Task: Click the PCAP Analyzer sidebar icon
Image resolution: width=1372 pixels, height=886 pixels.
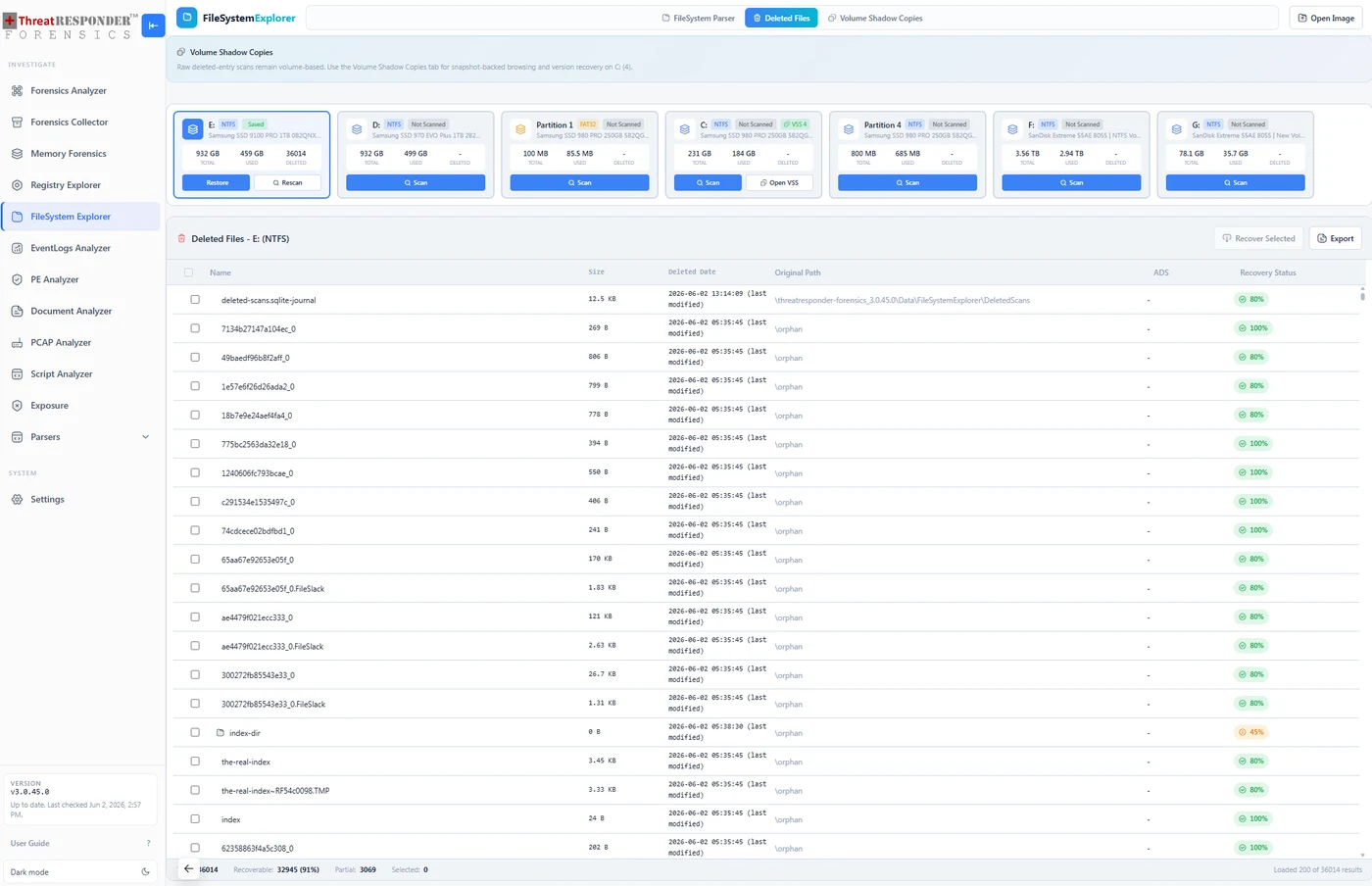Action: (17, 342)
